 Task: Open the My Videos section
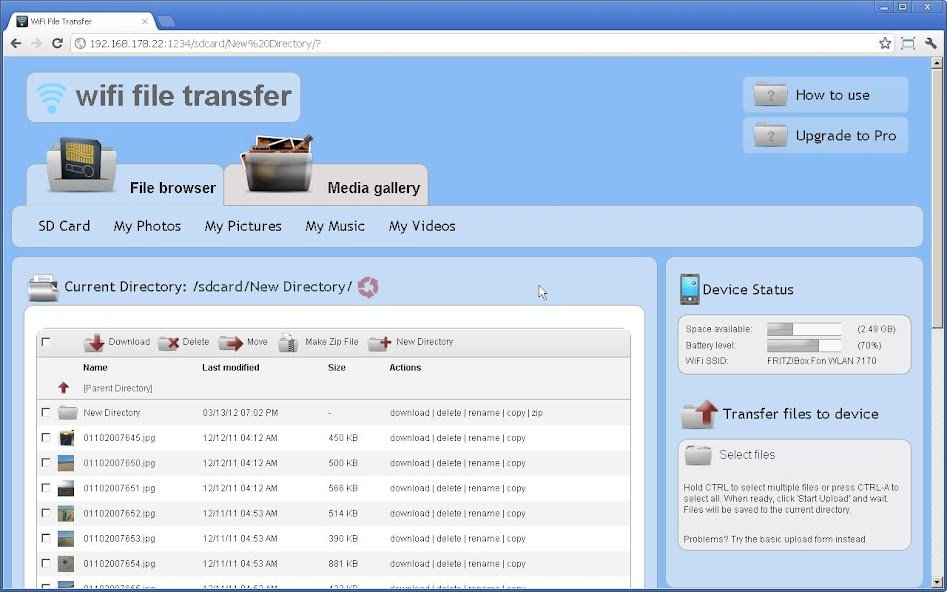click(422, 226)
